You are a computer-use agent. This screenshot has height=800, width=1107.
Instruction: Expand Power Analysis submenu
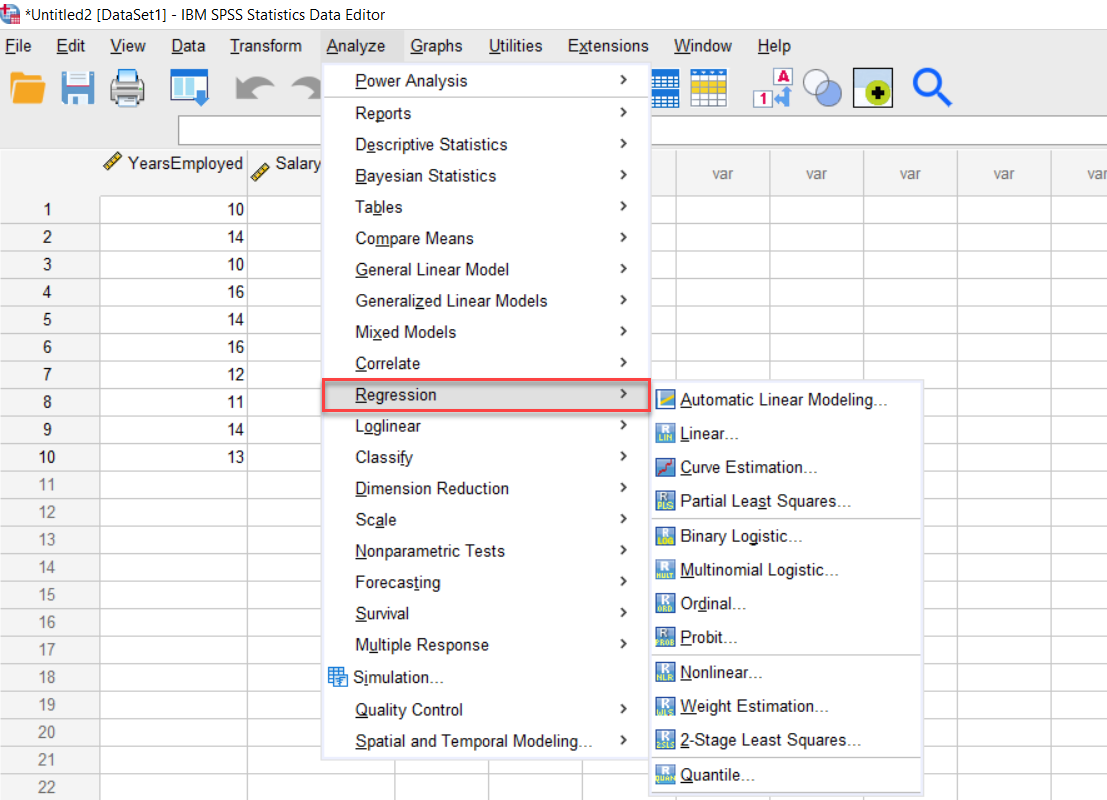[x=485, y=80]
